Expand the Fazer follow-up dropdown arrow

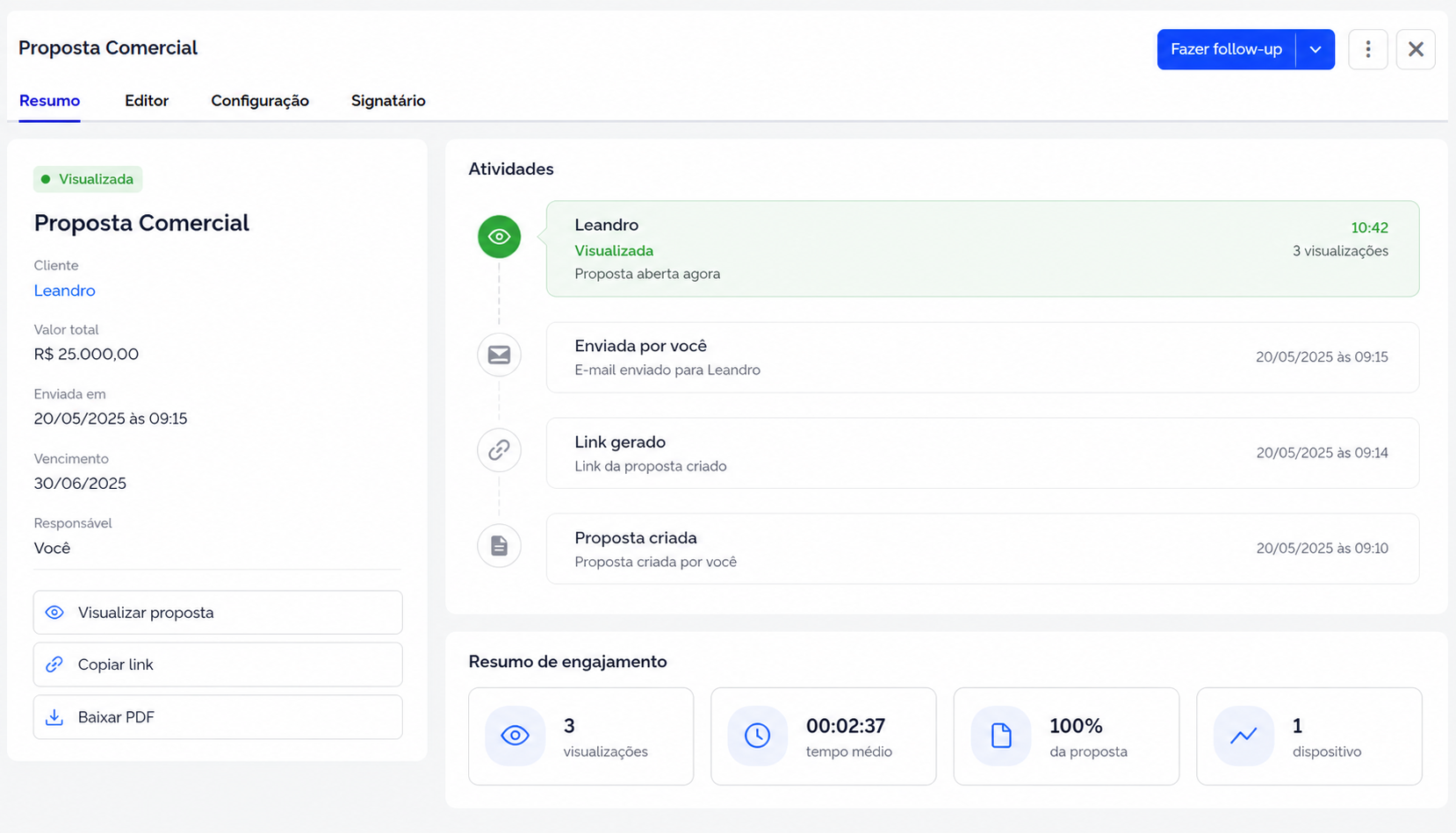point(1315,49)
